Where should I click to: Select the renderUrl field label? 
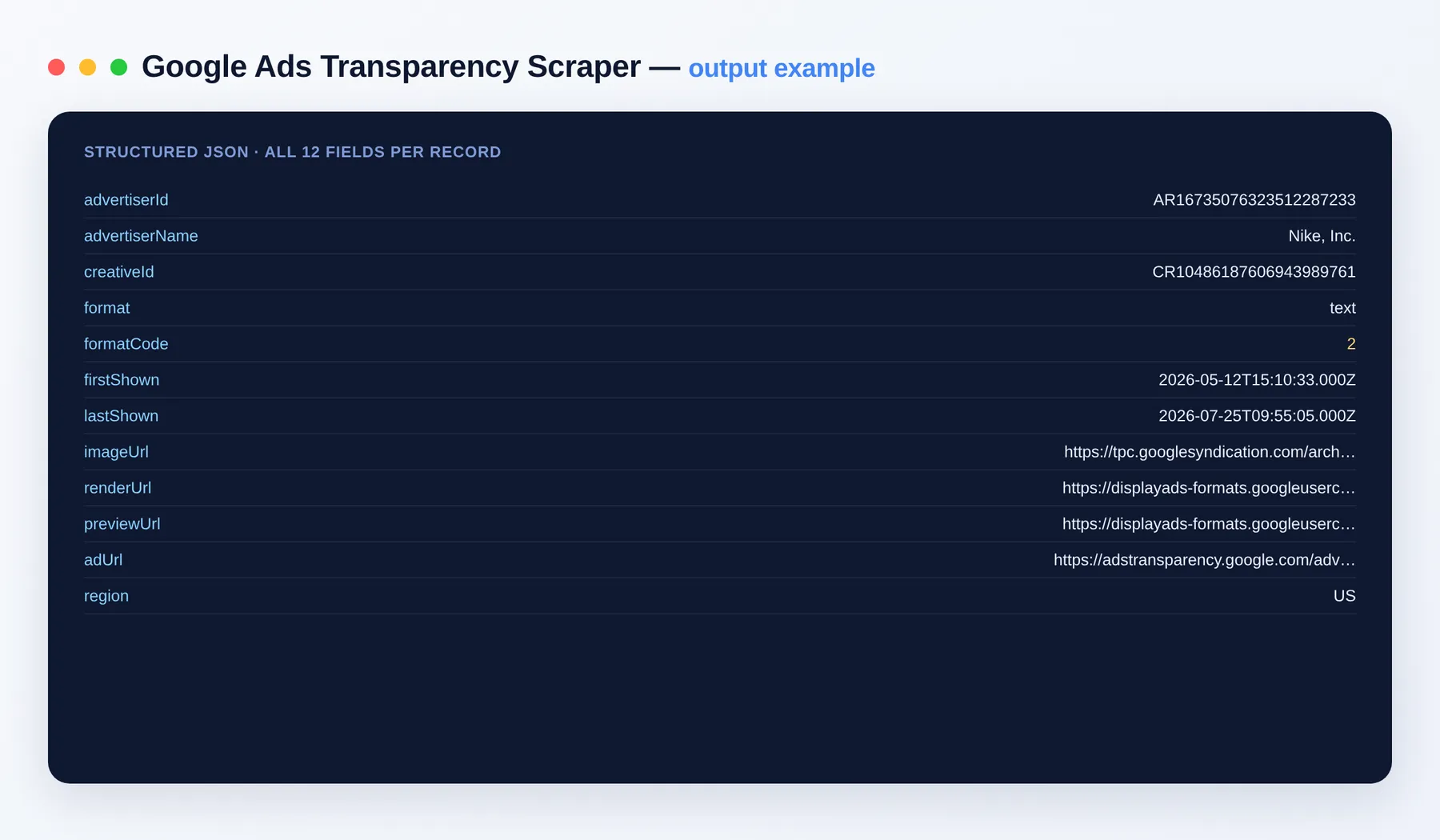(118, 488)
